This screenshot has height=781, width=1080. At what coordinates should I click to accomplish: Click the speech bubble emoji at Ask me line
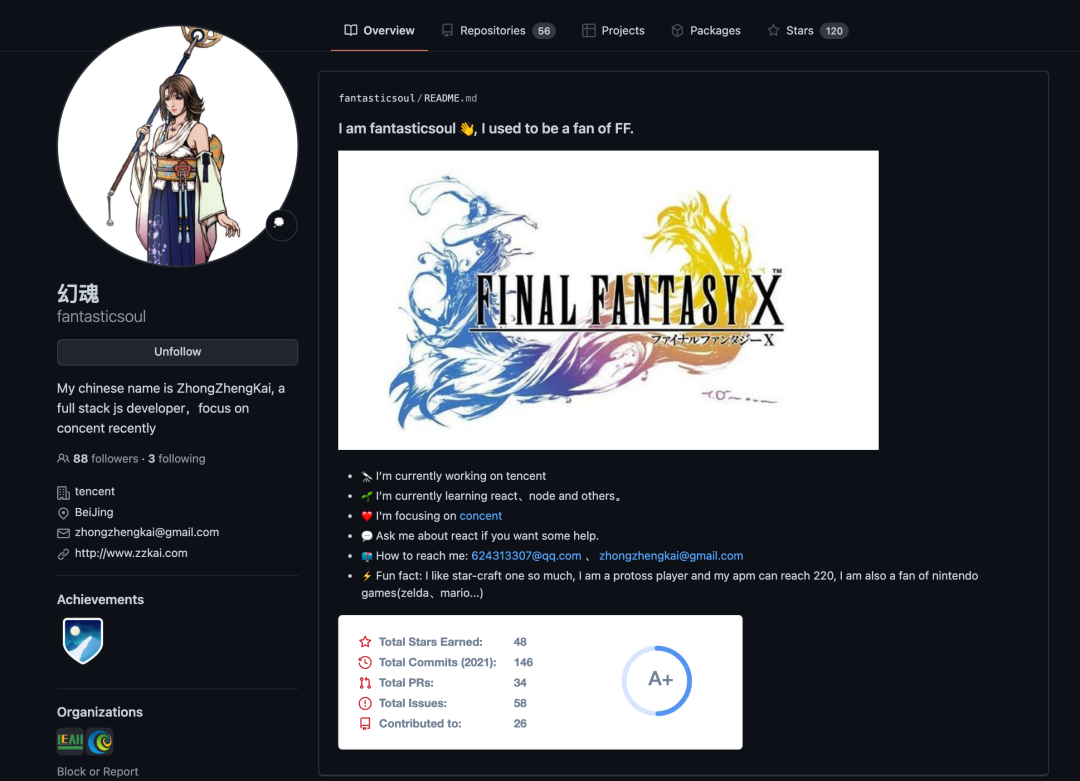pos(367,537)
